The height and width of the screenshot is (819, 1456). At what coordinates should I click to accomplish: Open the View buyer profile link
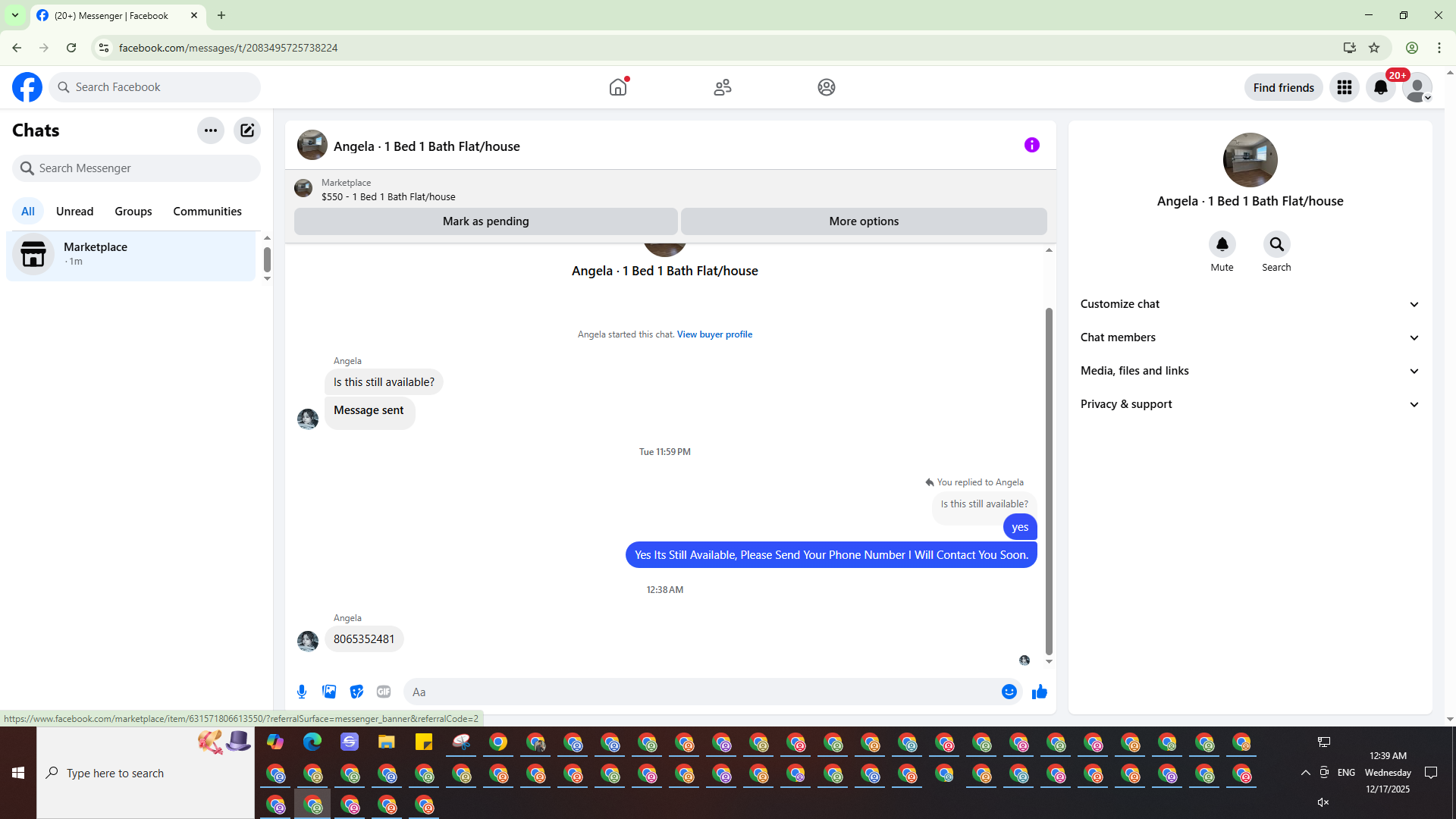point(714,334)
